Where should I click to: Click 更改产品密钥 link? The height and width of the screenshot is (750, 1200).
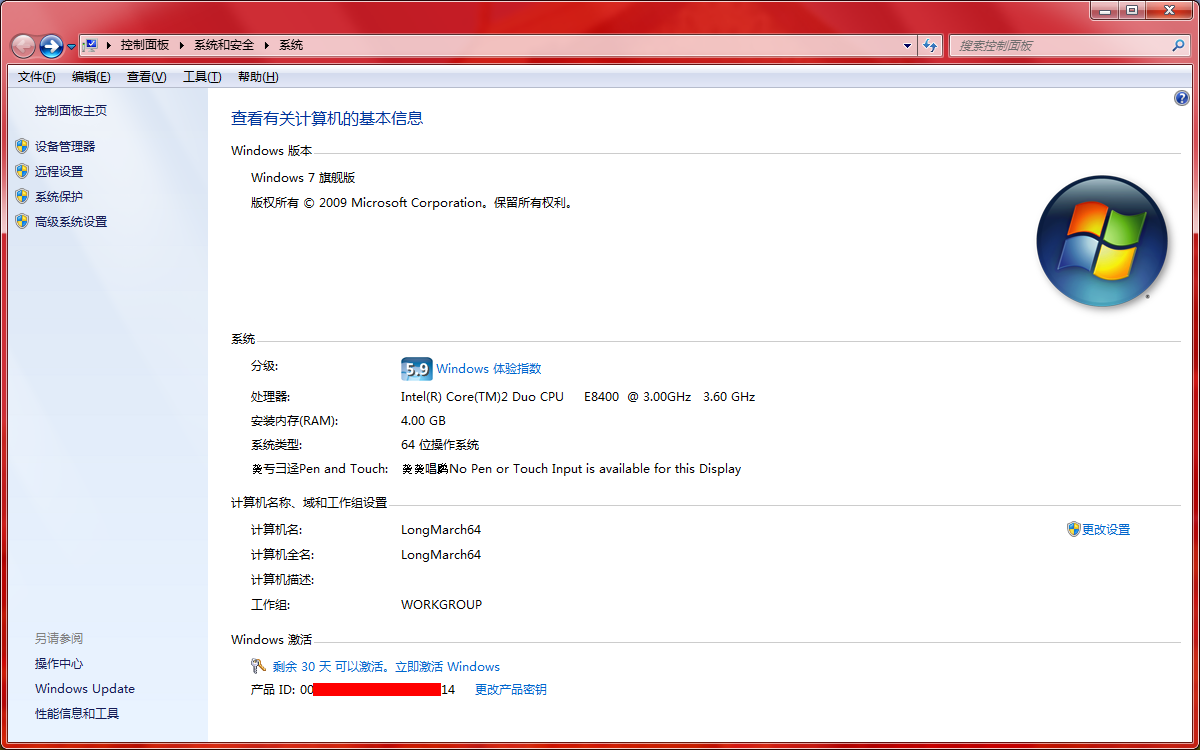tap(511, 689)
